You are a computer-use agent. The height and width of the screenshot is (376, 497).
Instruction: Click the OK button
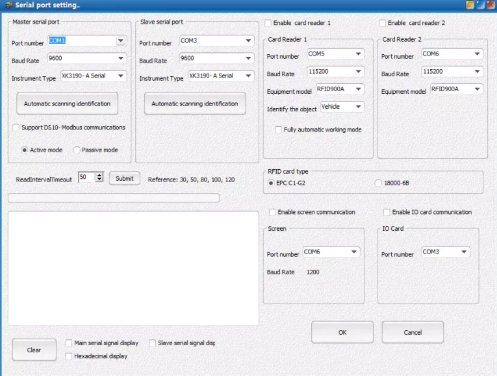(342, 332)
